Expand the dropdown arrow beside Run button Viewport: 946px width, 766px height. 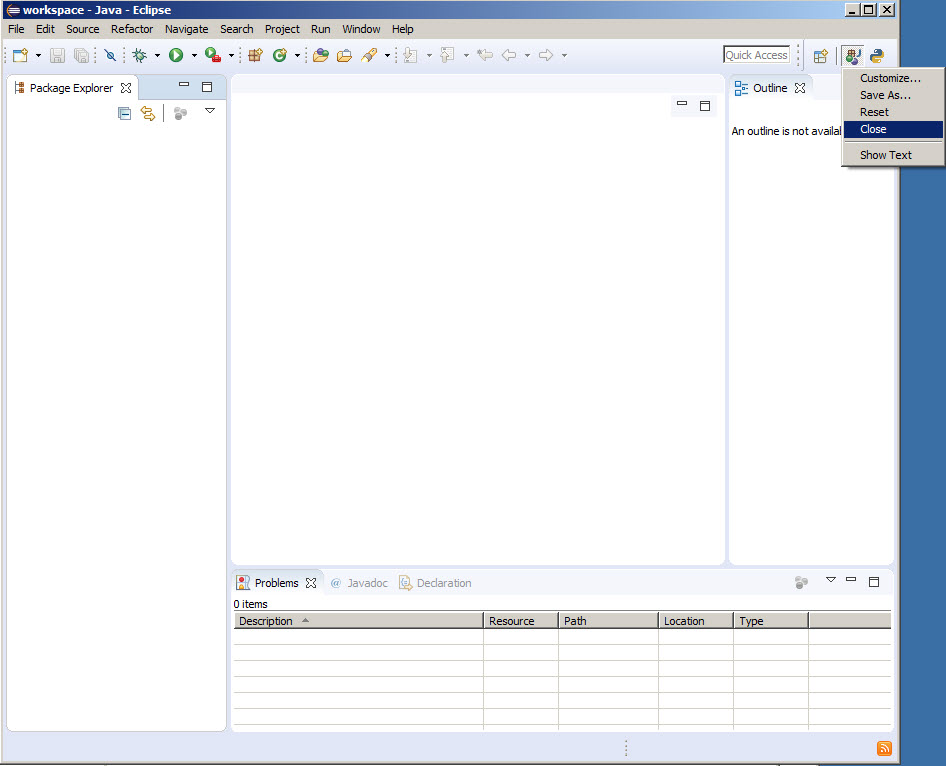pos(194,56)
